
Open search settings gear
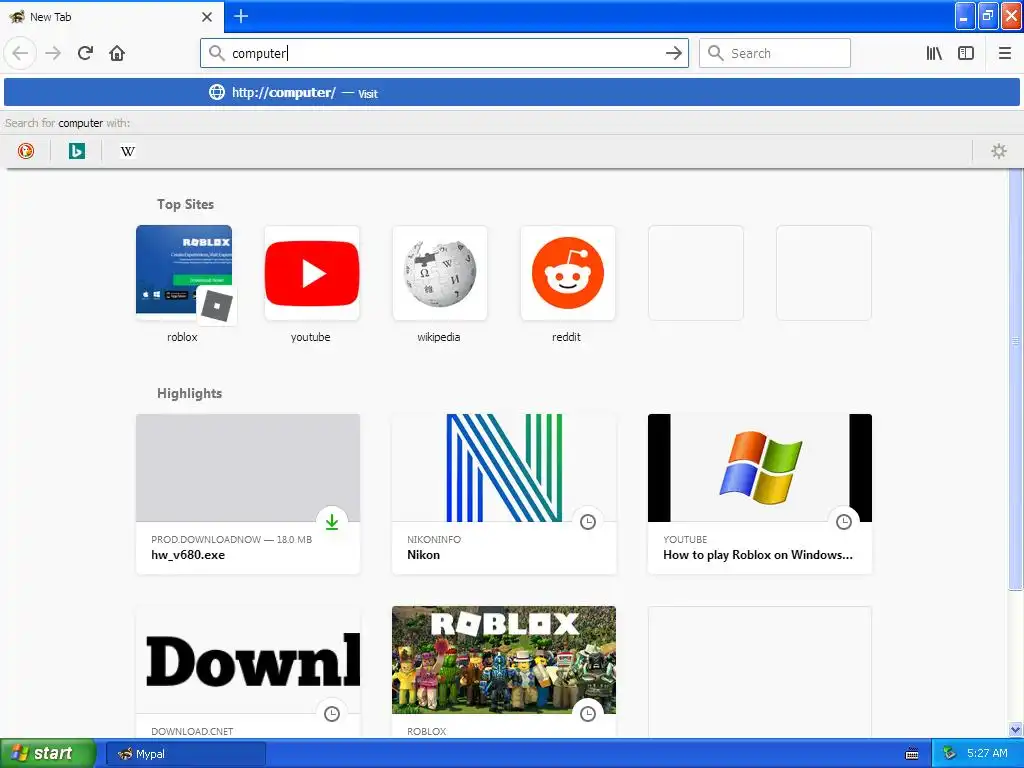[999, 151]
